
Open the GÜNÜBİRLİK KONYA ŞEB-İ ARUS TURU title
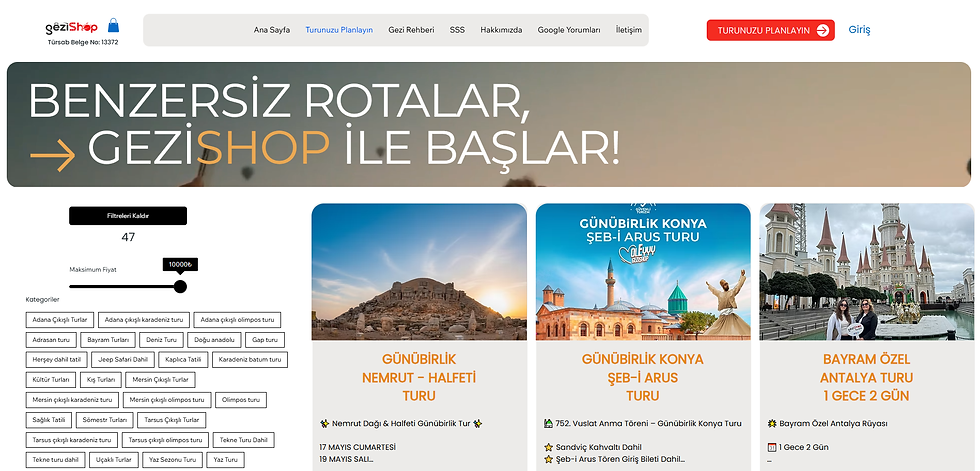(x=642, y=377)
